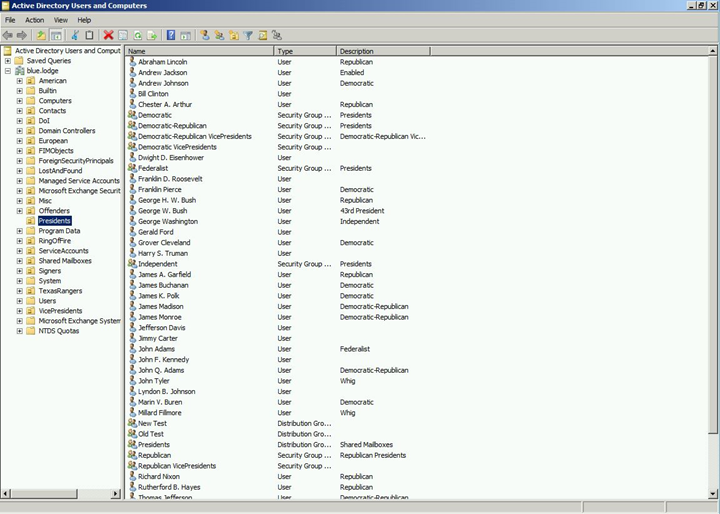
Task: Click tree pane horizontal scroll left arrow
Action: (x=6, y=494)
